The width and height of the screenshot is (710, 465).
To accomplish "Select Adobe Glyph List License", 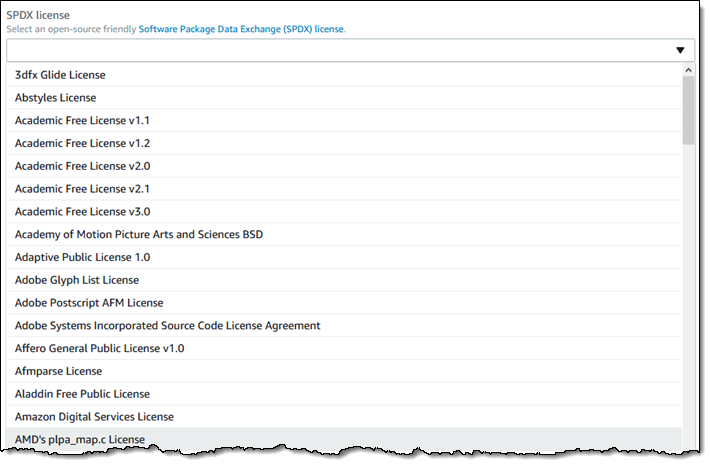I will pos(77,280).
